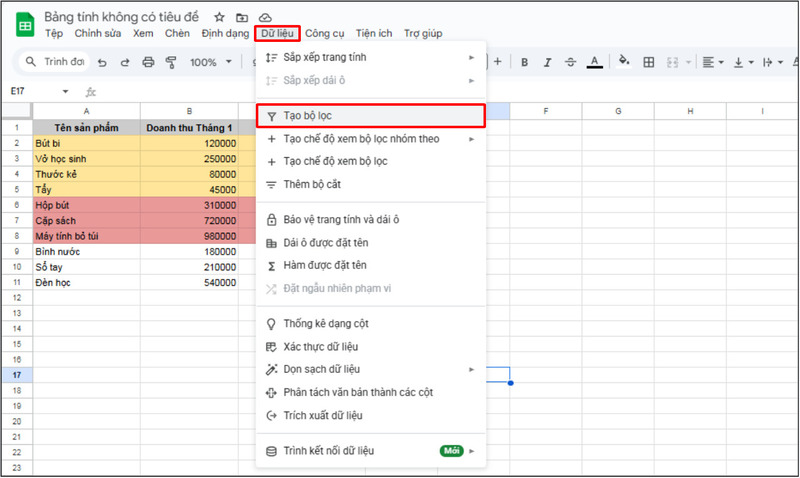Screen dimensions: 800x478
Task: Click the Borders icon
Action: point(648,62)
